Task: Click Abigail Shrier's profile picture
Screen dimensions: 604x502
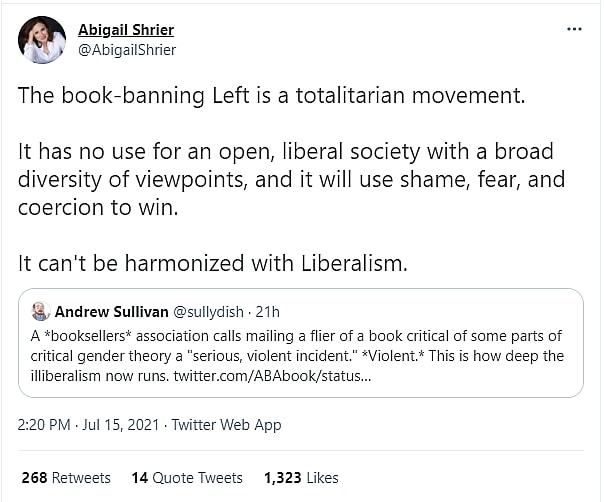Action: (x=42, y=40)
